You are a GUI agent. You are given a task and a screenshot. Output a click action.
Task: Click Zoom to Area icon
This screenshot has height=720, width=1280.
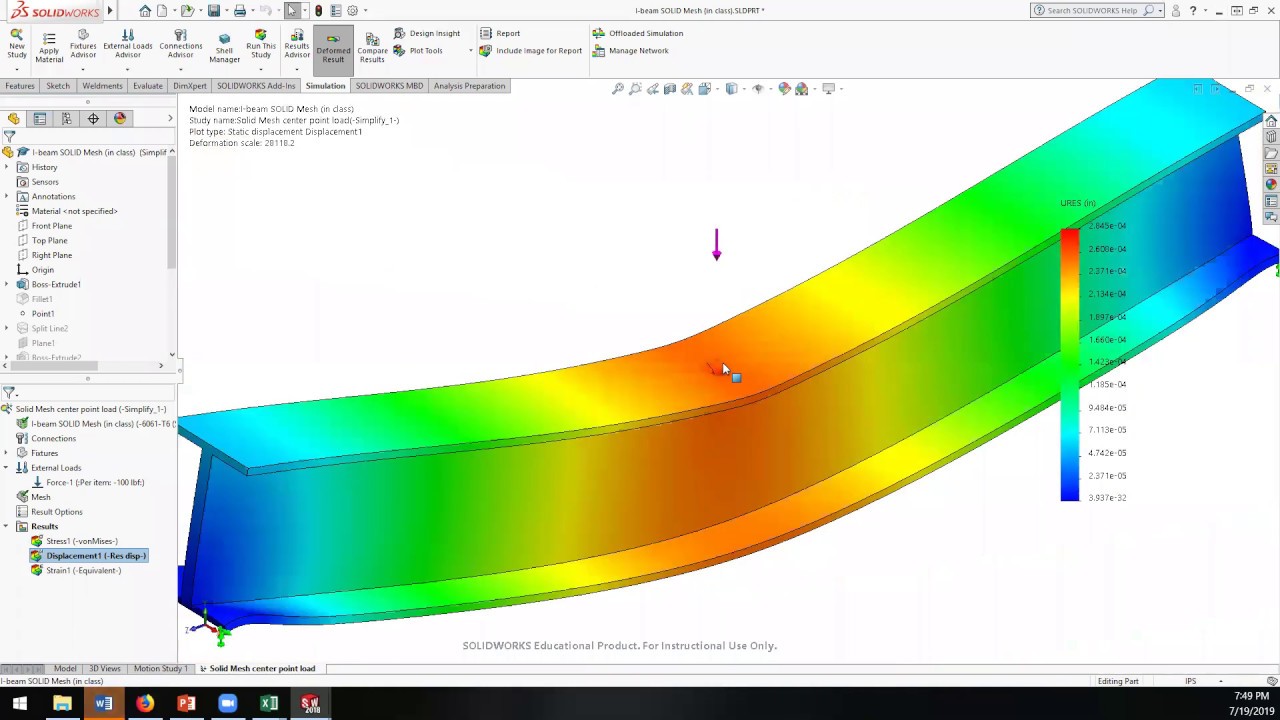635,89
